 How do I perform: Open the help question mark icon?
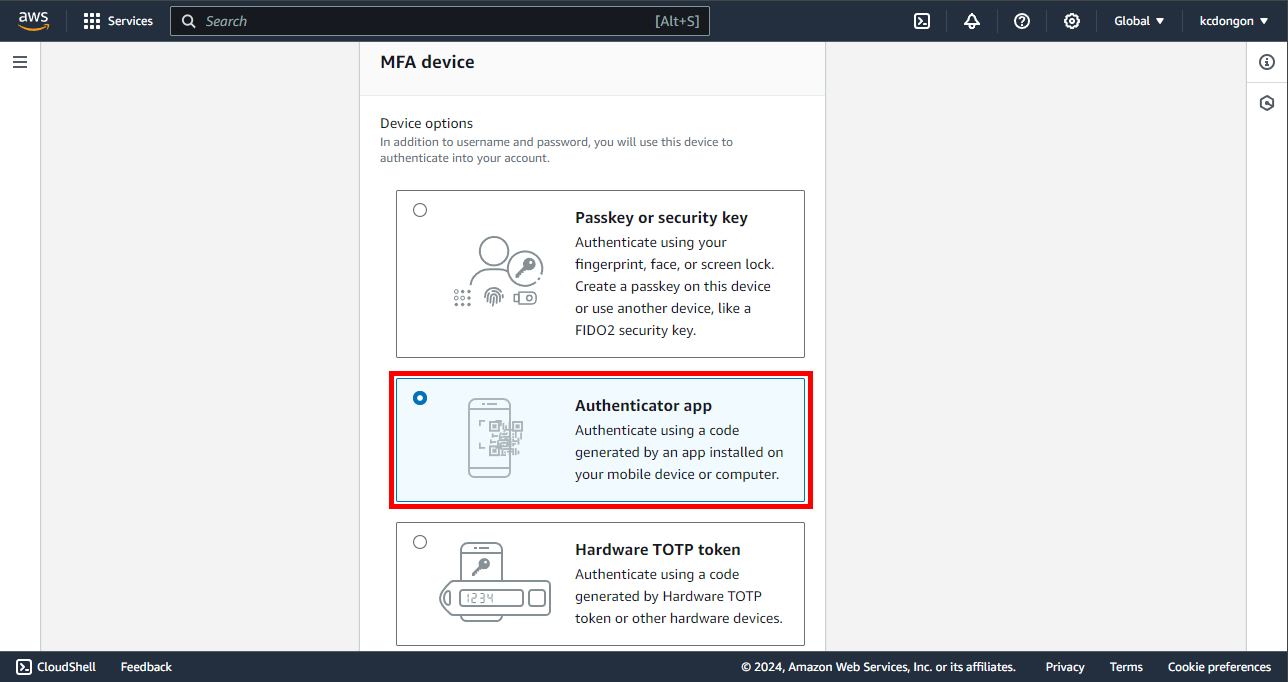[1022, 21]
